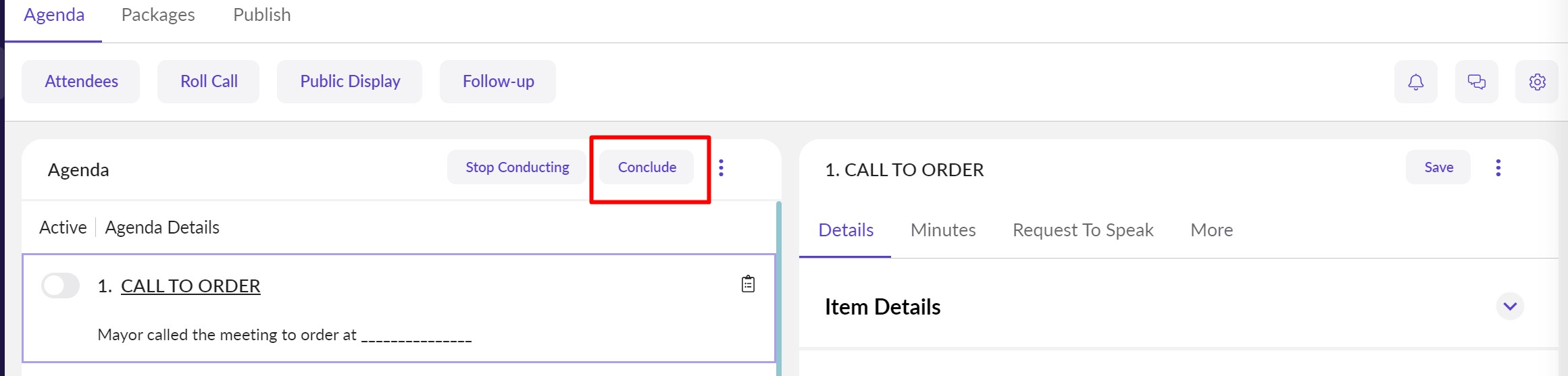Click the notifications bell icon
This screenshot has width=1568, height=376.
tap(1415, 82)
